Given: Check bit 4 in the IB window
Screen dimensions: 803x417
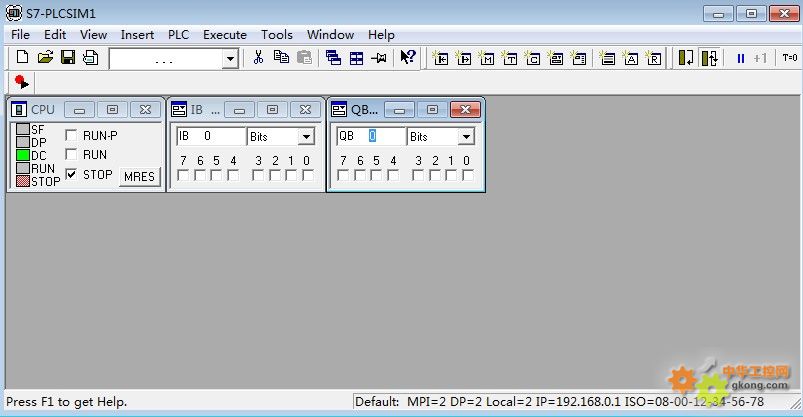Looking at the screenshot, I should 233,175.
